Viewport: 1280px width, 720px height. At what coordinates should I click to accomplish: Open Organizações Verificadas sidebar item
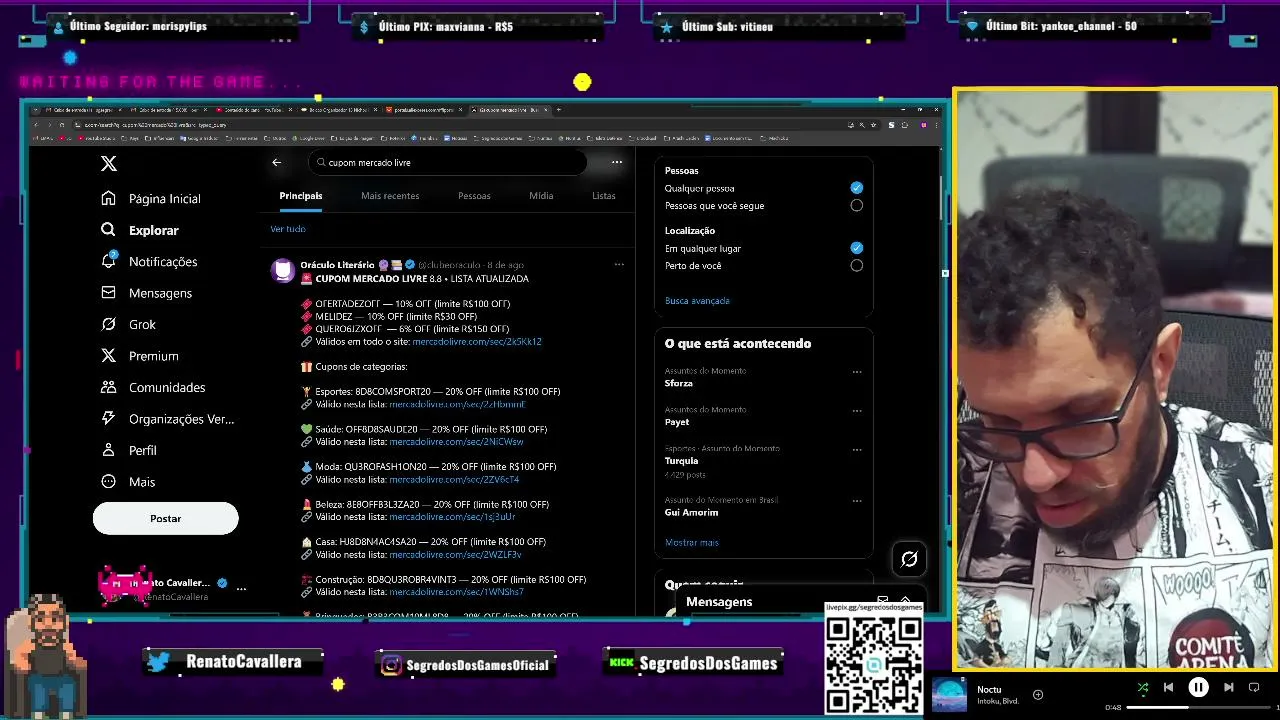click(167, 419)
